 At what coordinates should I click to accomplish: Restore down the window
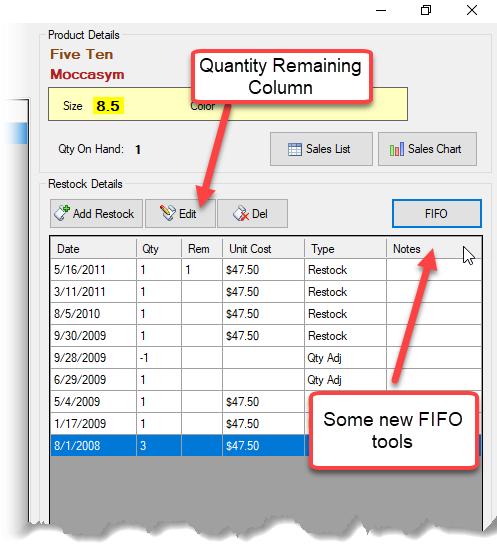coord(426,10)
